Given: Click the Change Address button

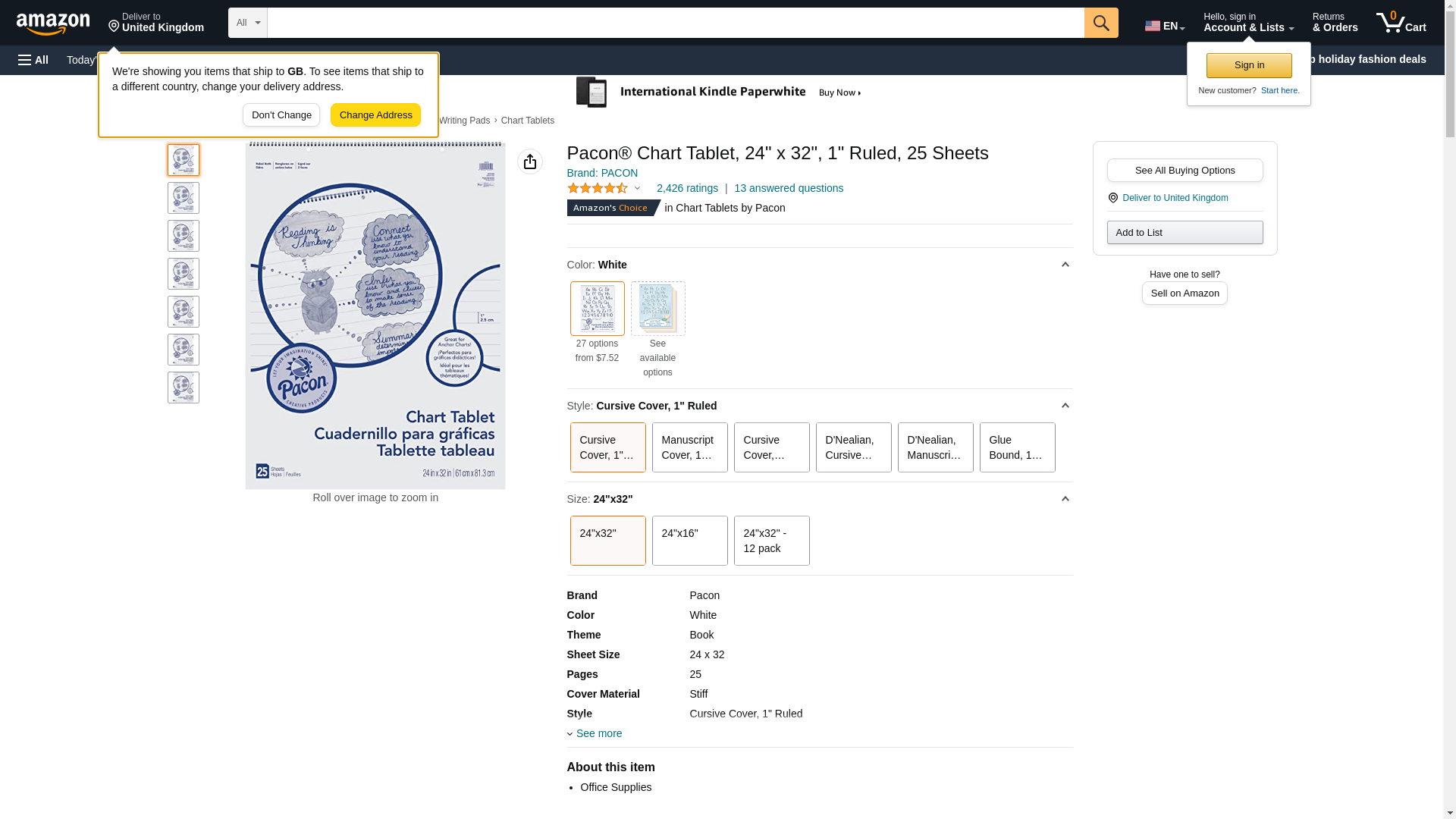Looking at the screenshot, I should [x=375, y=115].
